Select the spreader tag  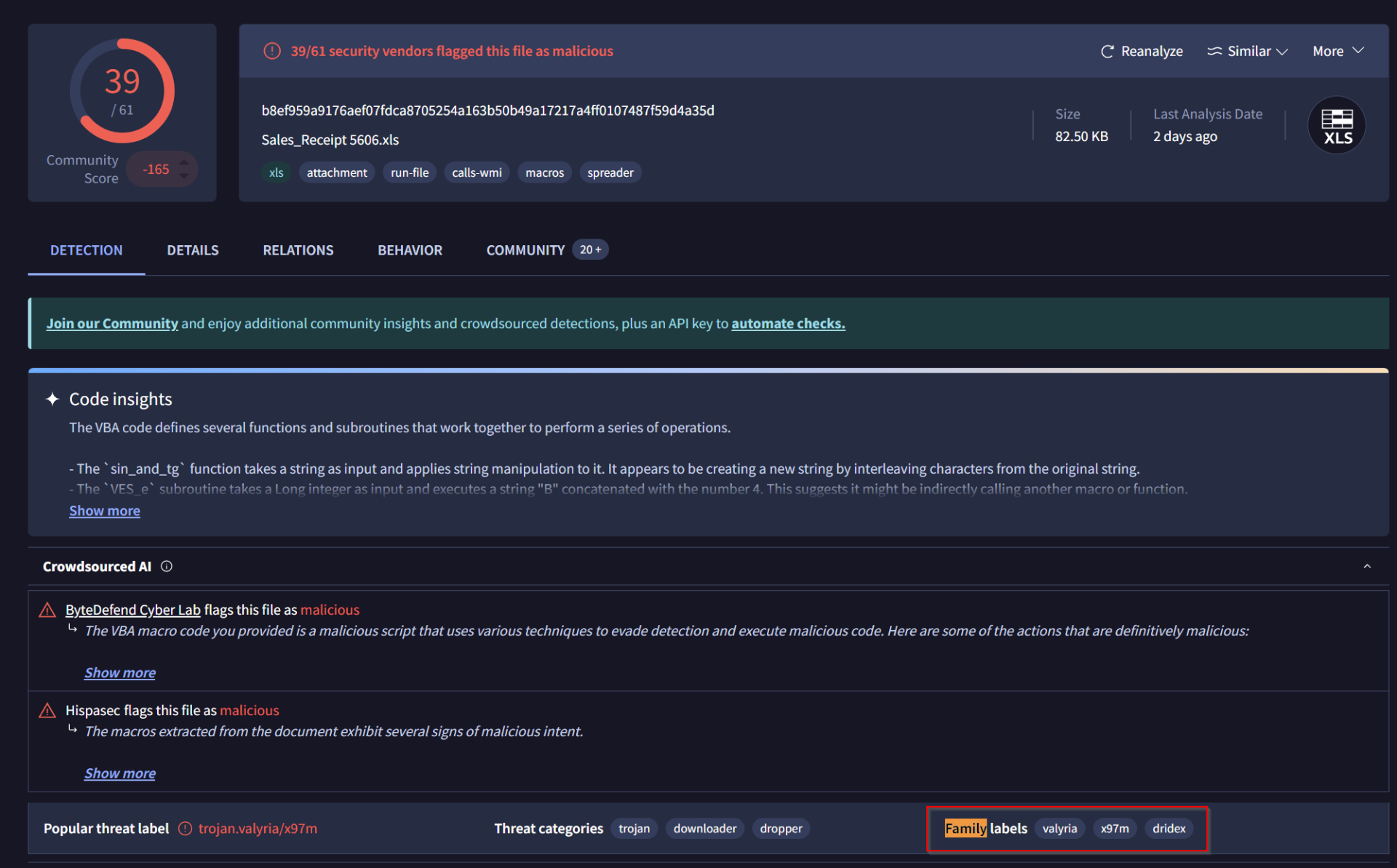click(x=610, y=172)
